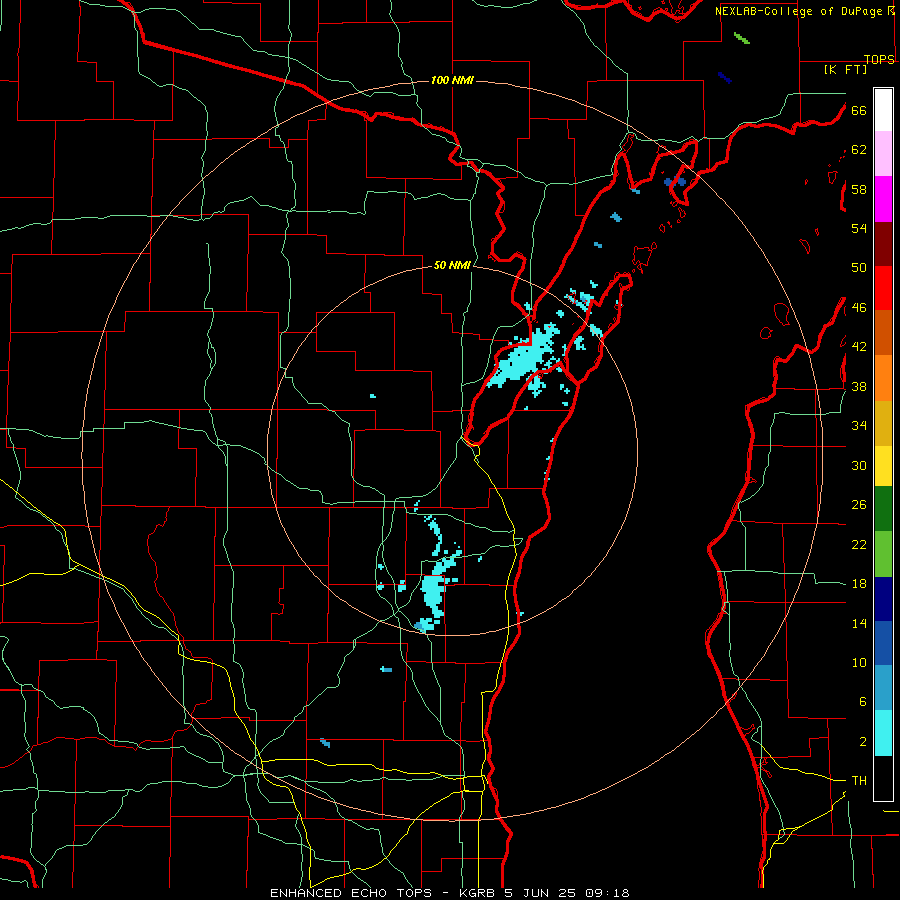Viewport: 900px width, 900px height.
Task: Click the medium blue legend band
Action: [x=883, y=643]
